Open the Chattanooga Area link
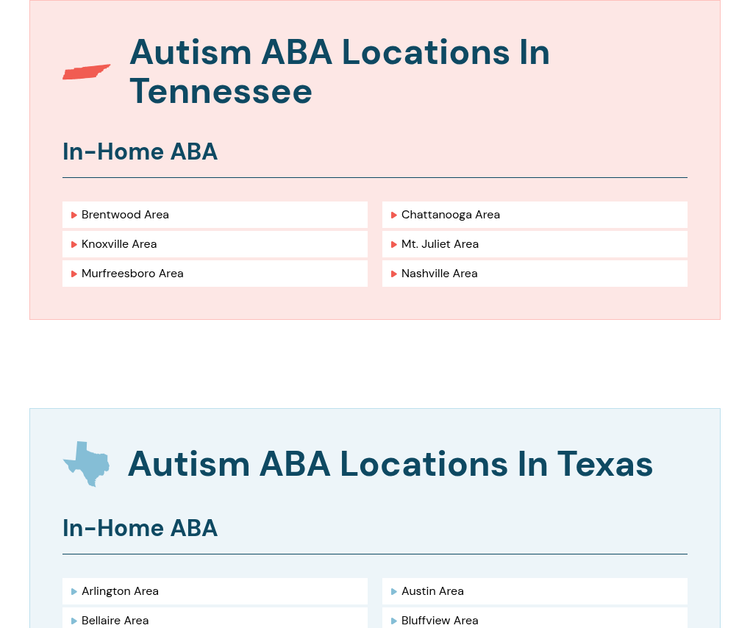The width and height of the screenshot is (750, 628). pyautogui.click(x=450, y=215)
